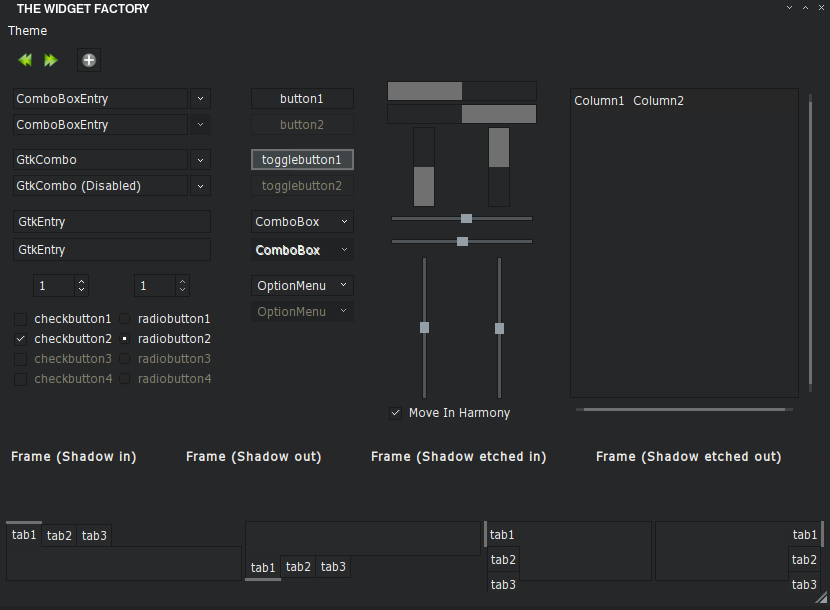The width and height of the screenshot is (830, 610).
Task: Decrement the second spin box value
Action: pyautogui.click(x=183, y=290)
